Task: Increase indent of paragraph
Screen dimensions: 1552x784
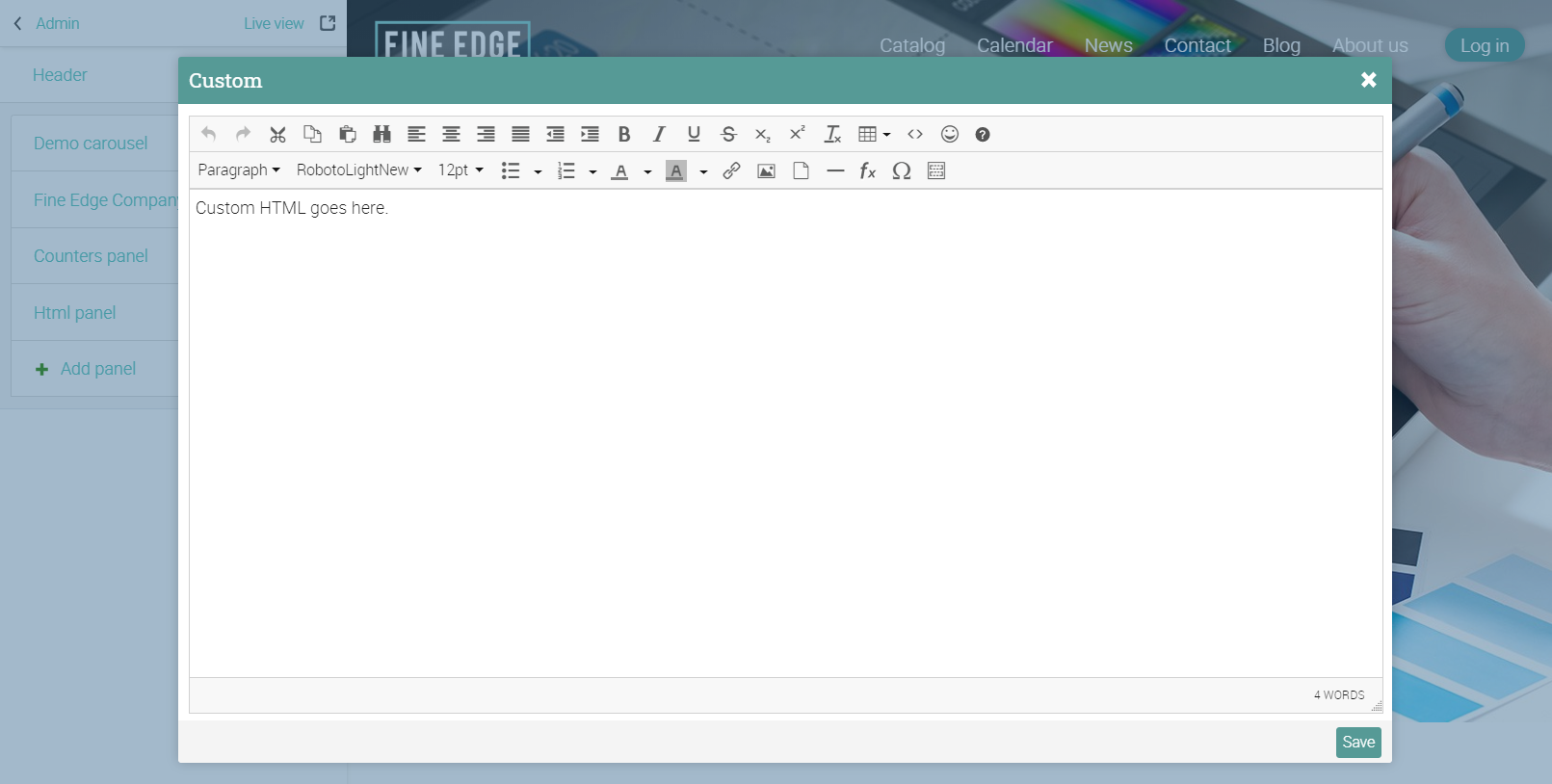Action: coord(590,134)
